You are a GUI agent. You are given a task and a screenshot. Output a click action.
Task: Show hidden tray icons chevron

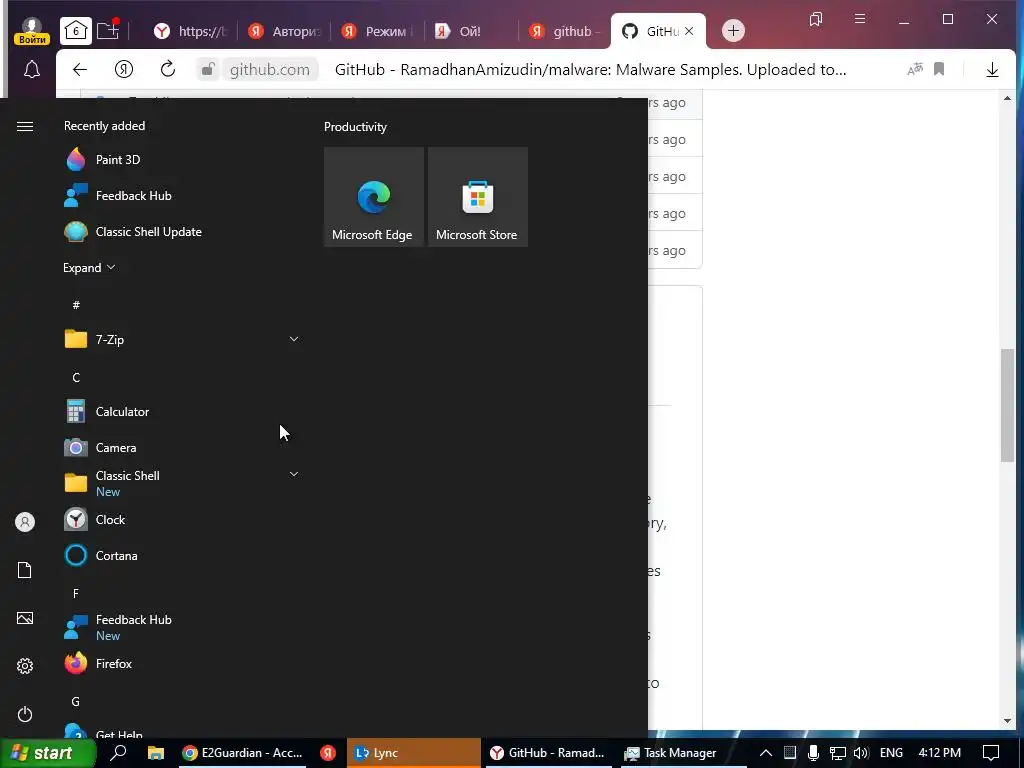pos(766,753)
